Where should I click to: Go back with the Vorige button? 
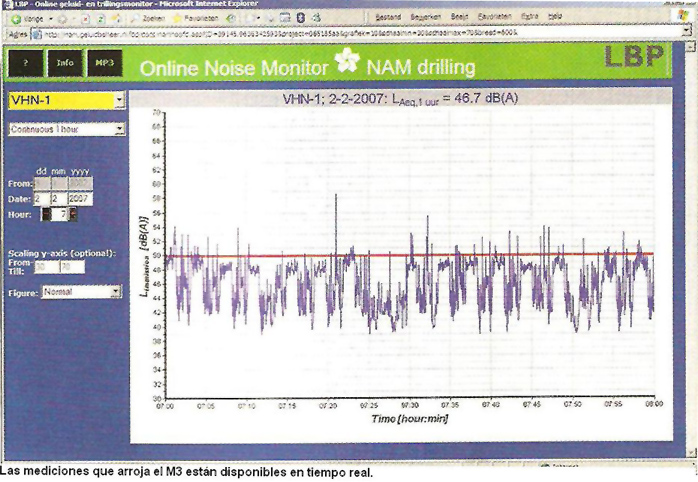27,19
